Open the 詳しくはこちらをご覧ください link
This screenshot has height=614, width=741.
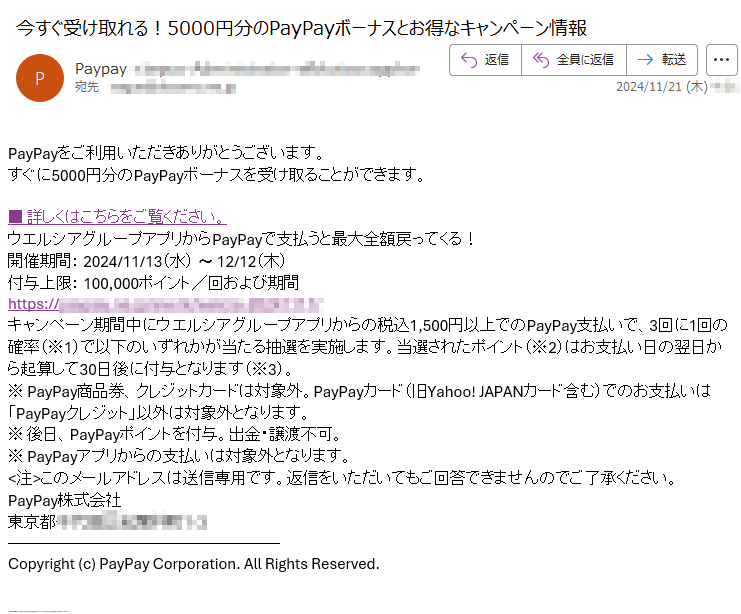[x=117, y=216]
